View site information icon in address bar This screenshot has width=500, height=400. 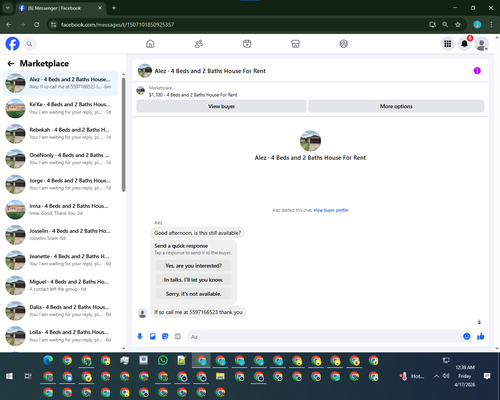click(53, 25)
